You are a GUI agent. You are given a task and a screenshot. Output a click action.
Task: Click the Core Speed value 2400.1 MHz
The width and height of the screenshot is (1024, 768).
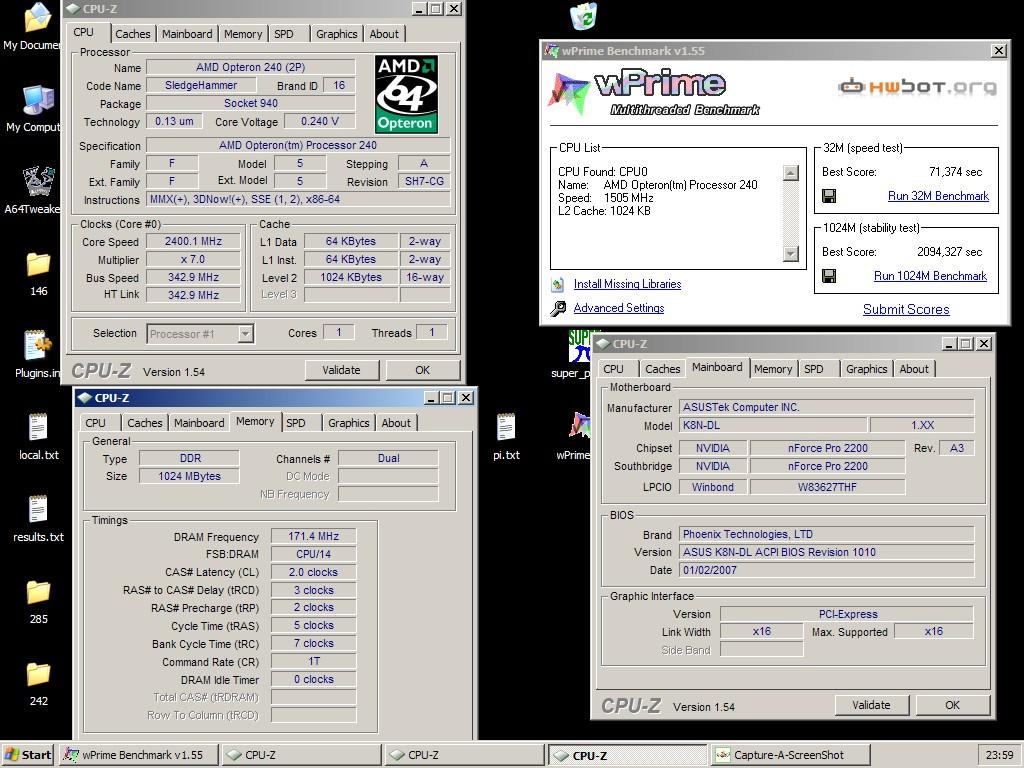tap(193, 242)
